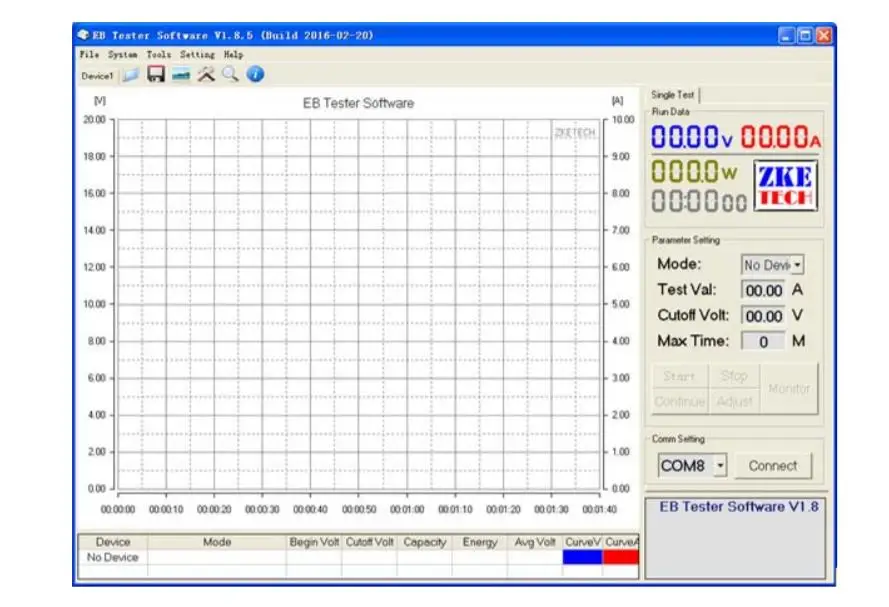
Task: Click the ZKE TECH logo
Action: tap(785, 186)
